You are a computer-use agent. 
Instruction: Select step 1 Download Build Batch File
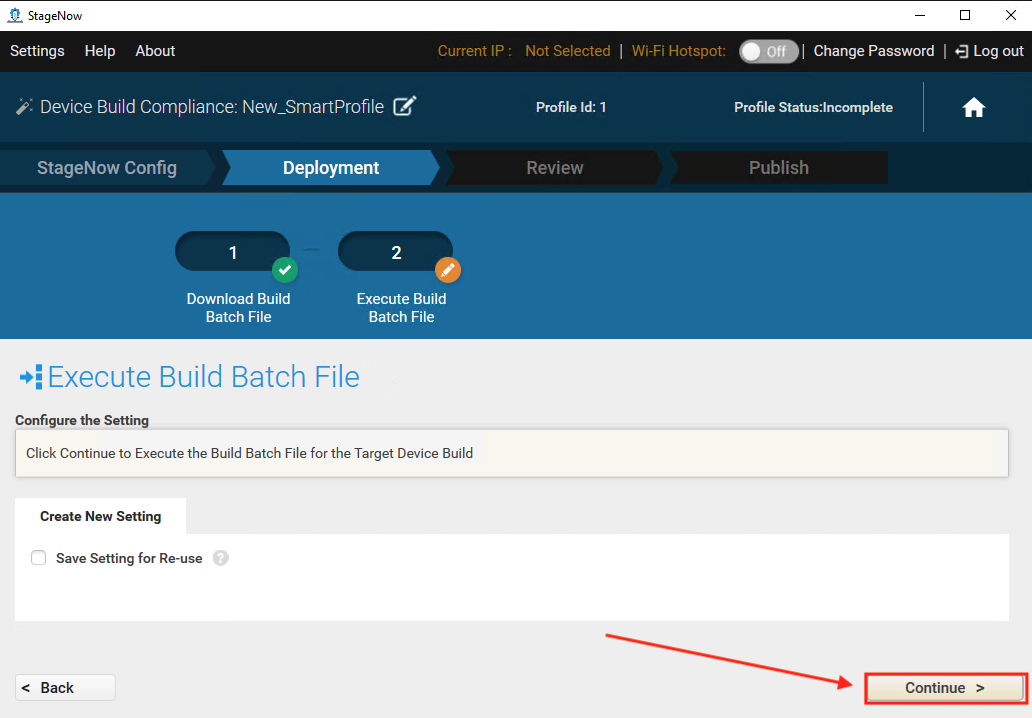click(x=233, y=253)
